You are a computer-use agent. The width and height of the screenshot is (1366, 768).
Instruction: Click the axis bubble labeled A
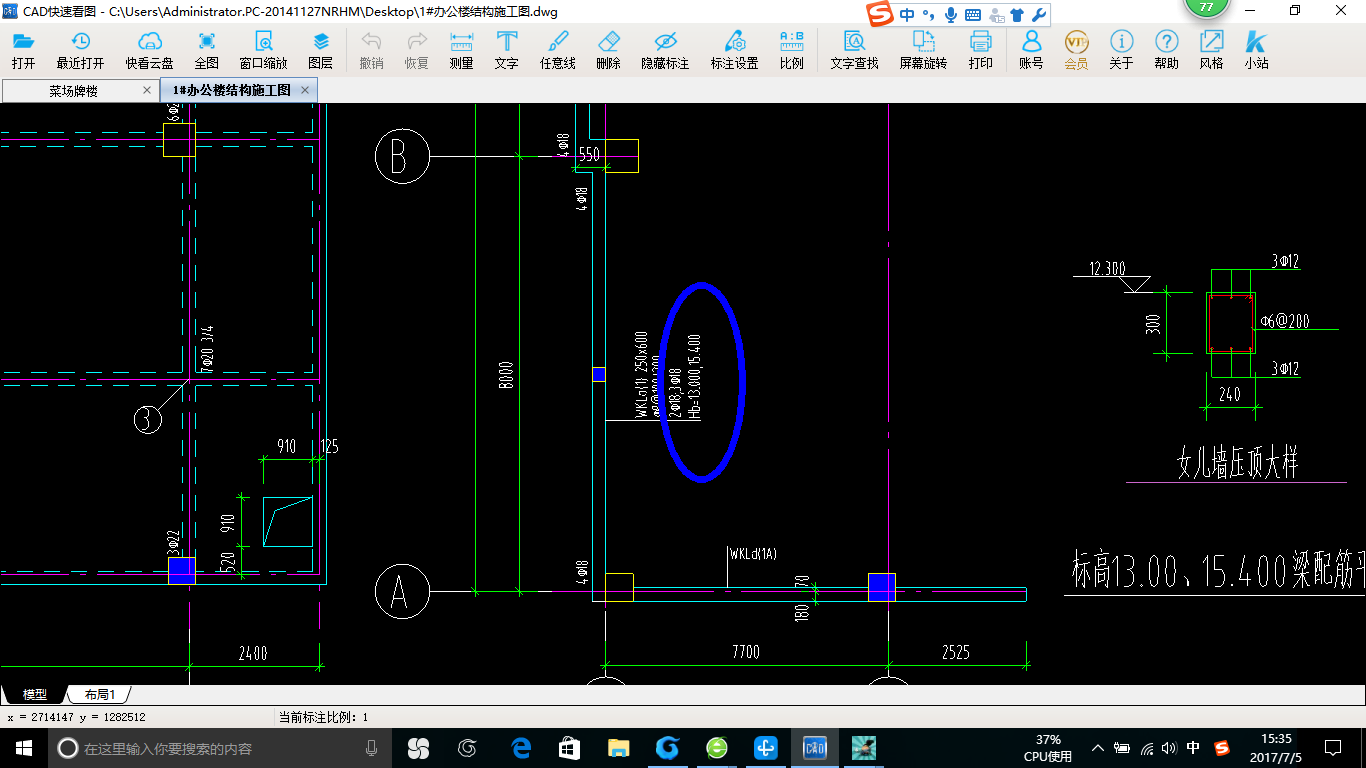[402, 591]
